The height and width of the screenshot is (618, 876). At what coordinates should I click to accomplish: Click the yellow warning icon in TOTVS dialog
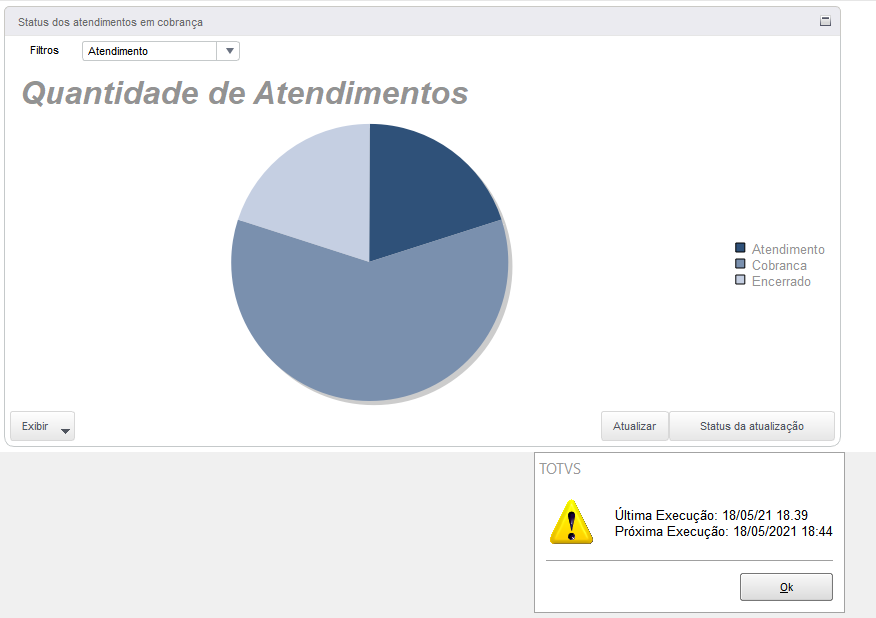click(571, 522)
